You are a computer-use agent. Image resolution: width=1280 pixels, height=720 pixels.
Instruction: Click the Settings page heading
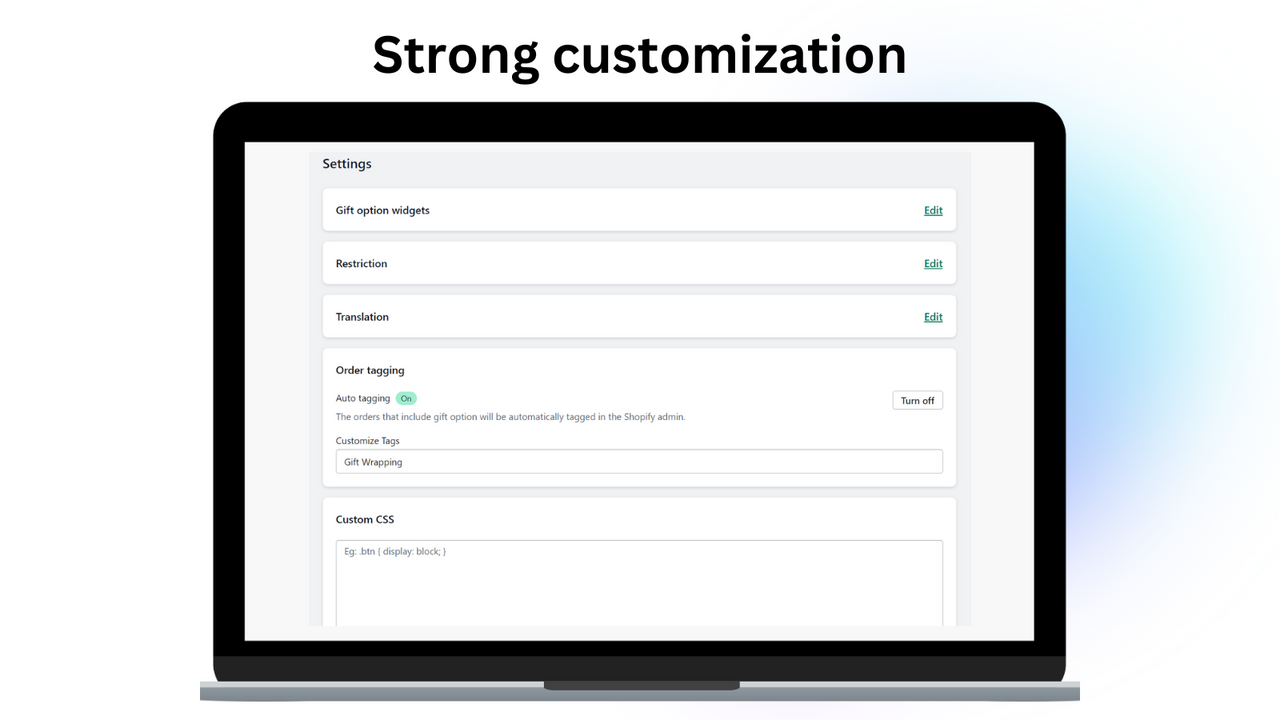tap(347, 164)
